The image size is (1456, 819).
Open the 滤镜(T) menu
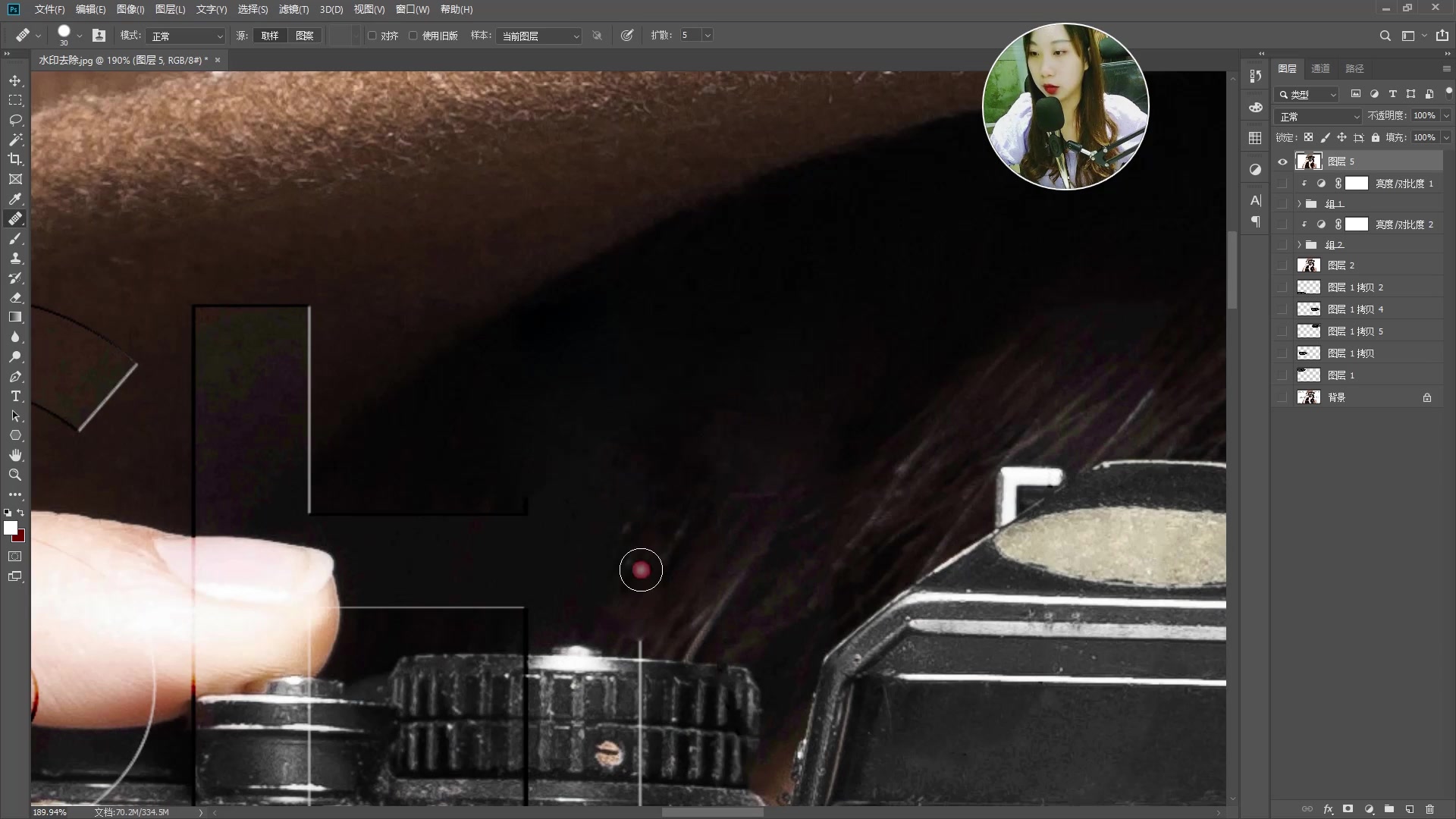pos(293,9)
